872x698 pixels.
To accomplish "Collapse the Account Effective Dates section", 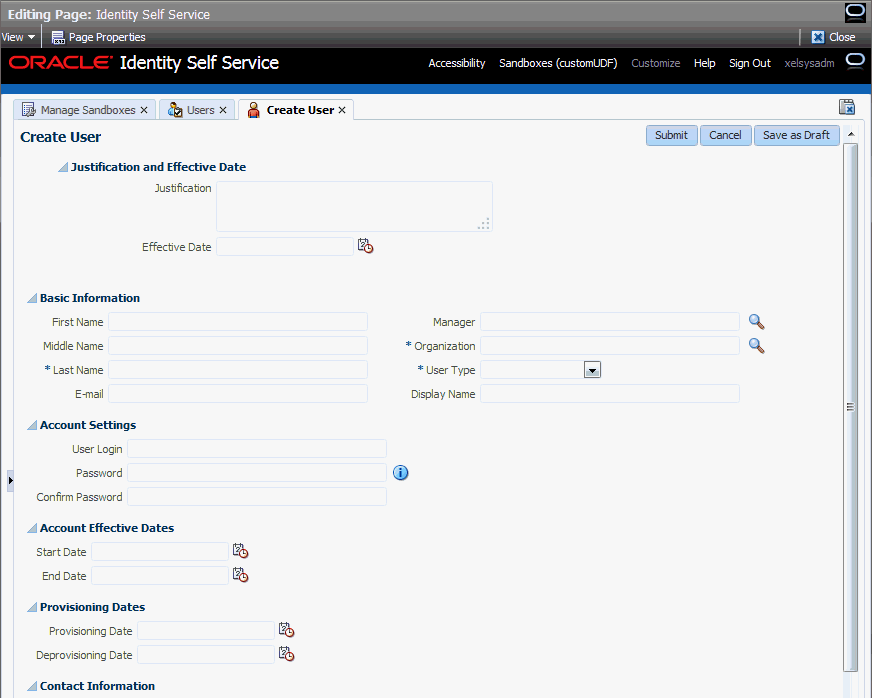I will pyautogui.click(x=32, y=528).
